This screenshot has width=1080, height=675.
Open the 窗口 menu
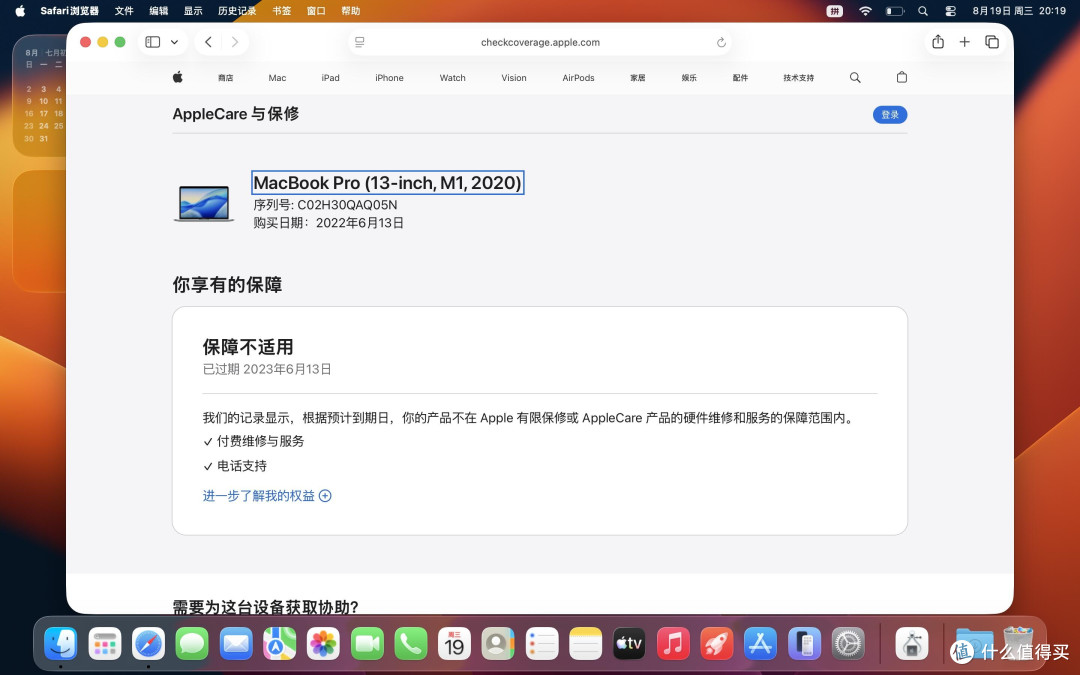316,10
